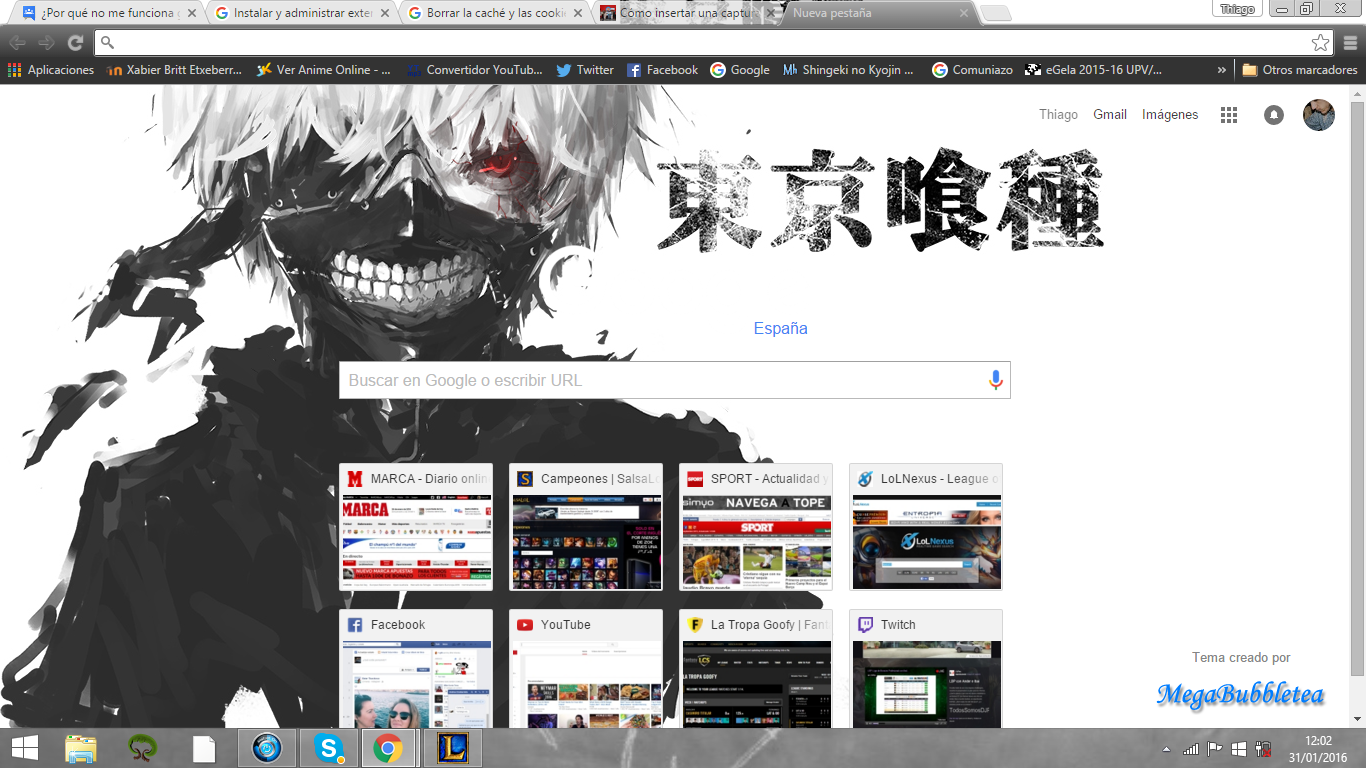Open the Windows Start button
Screen dimensions: 1366x768
[25, 748]
